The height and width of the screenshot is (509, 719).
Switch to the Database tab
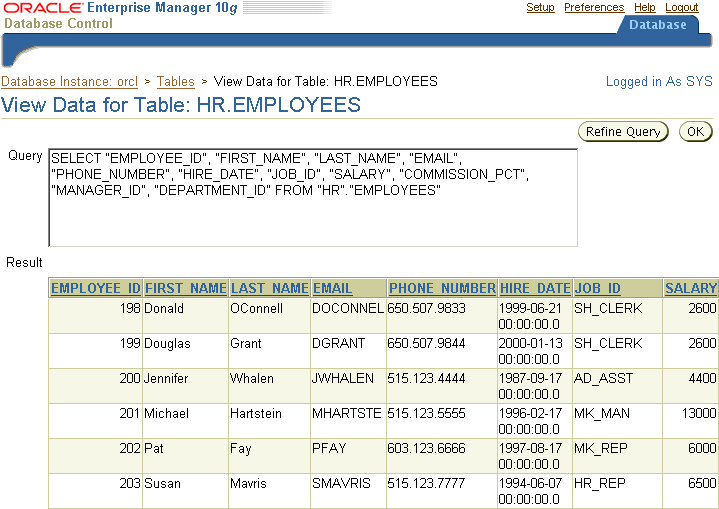point(657,25)
